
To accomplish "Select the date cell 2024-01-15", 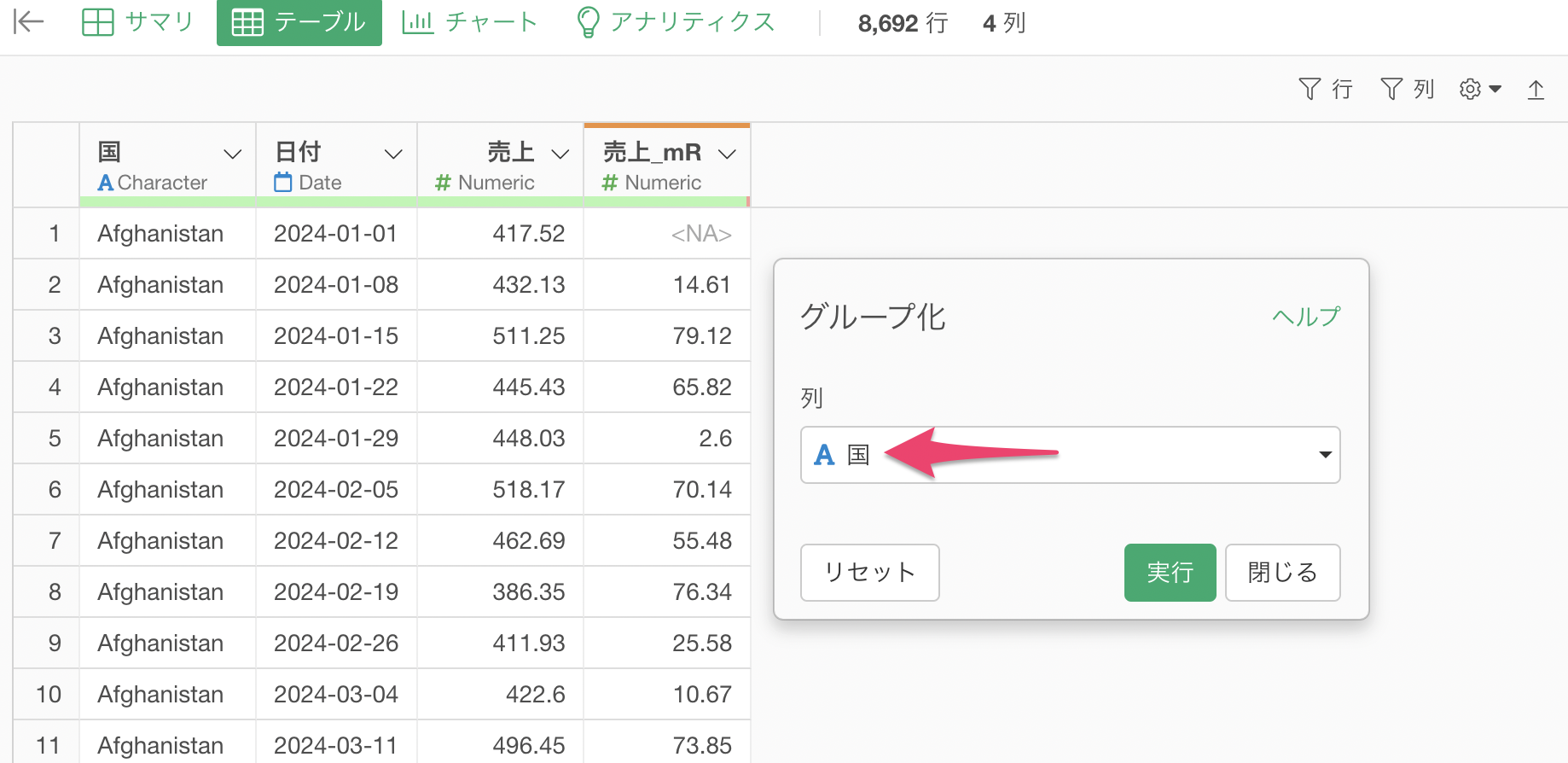I will coord(336,335).
